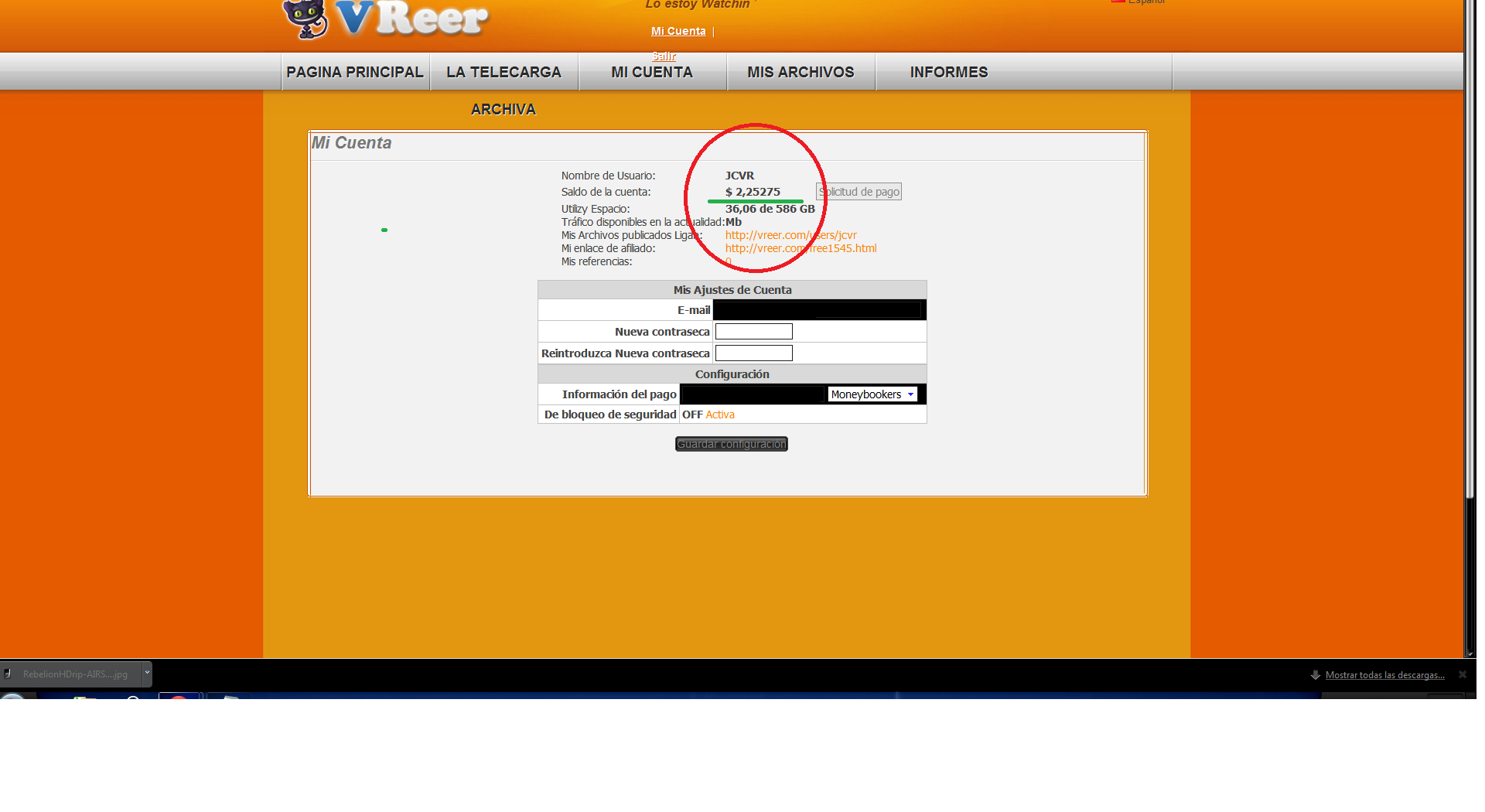This screenshot has width=1485, height=812.
Task: Close the downloads bar
Action: [1463, 674]
